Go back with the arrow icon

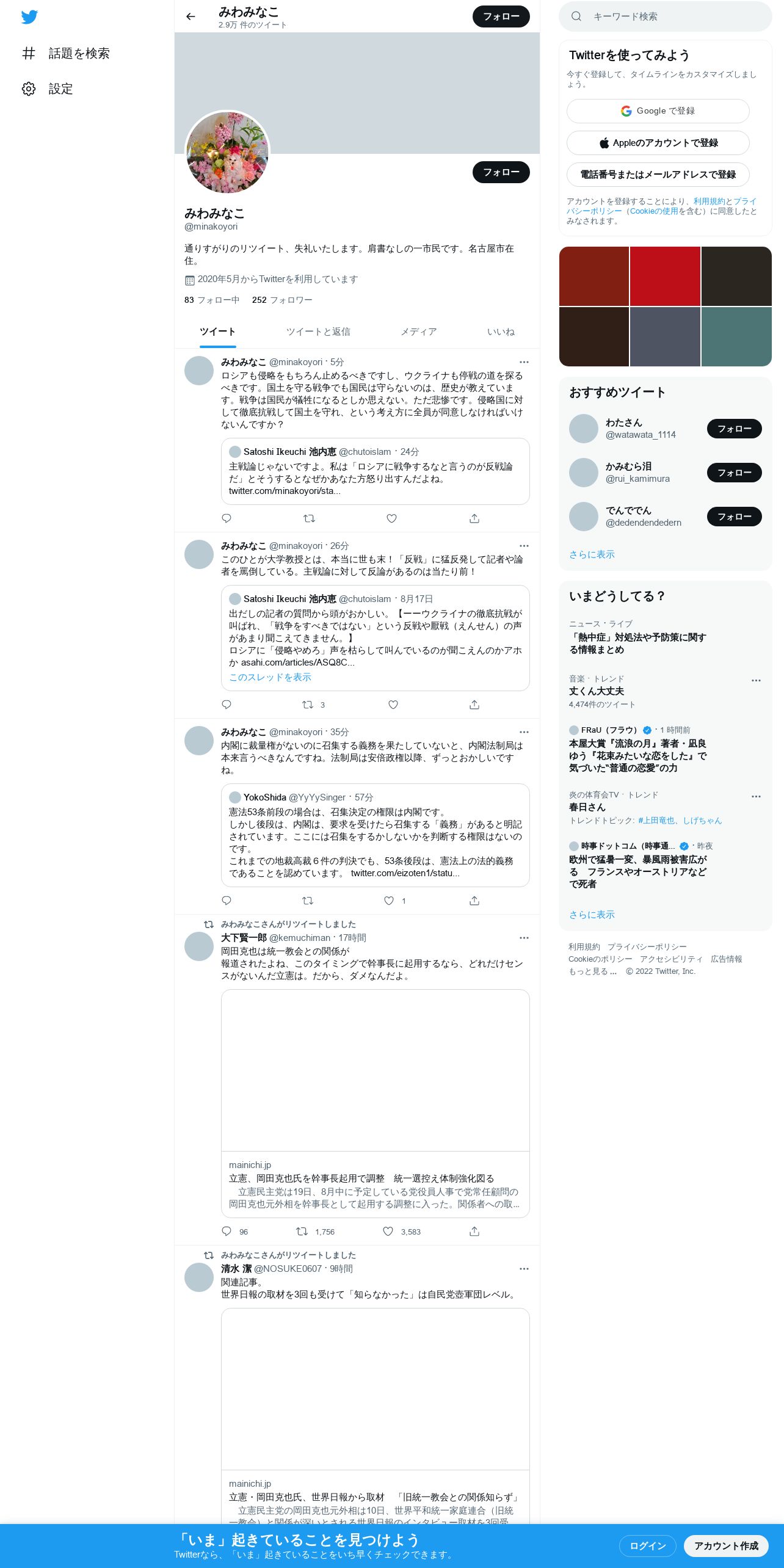(191, 16)
